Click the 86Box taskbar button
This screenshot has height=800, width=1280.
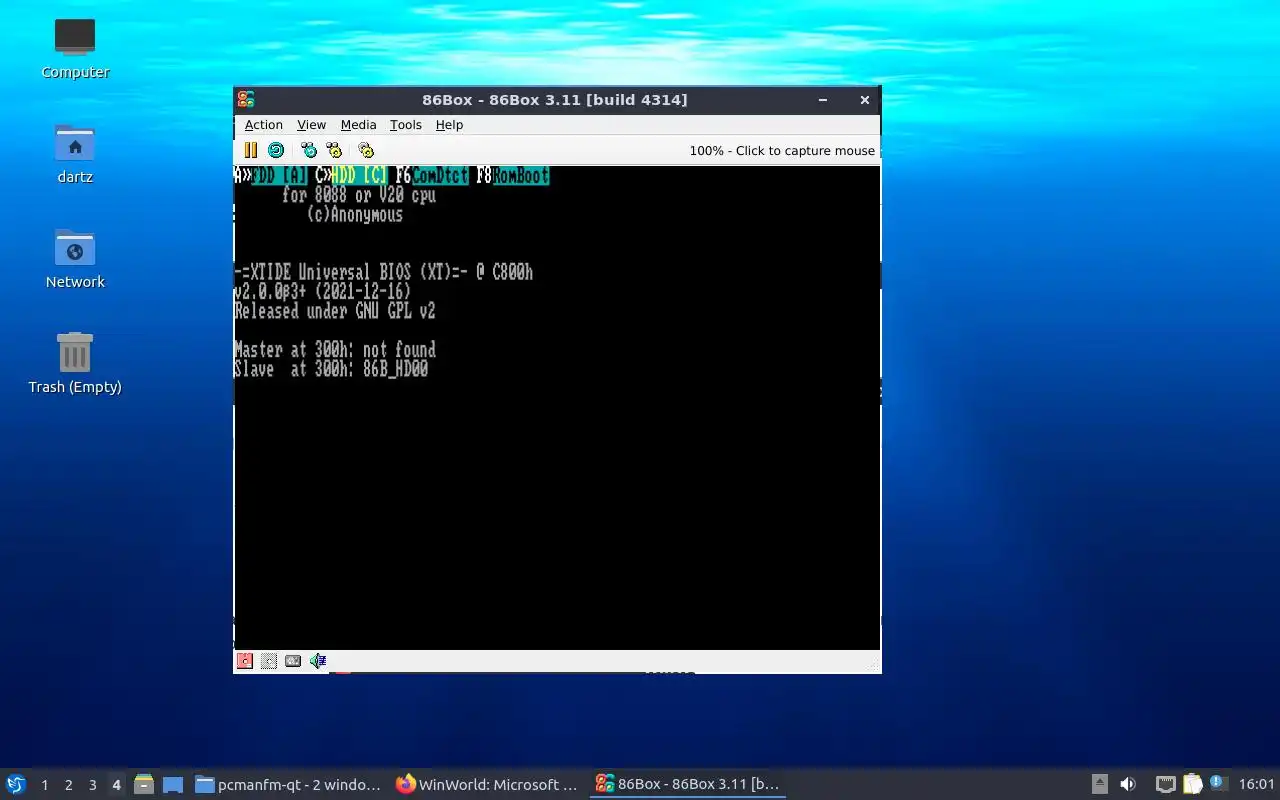click(x=688, y=785)
